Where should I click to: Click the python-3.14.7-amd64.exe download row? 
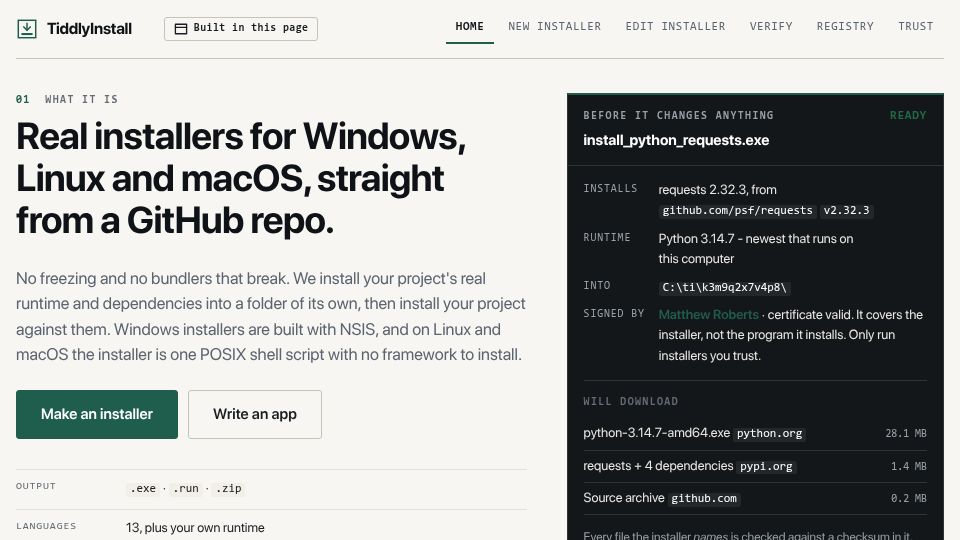pos(754,433)
